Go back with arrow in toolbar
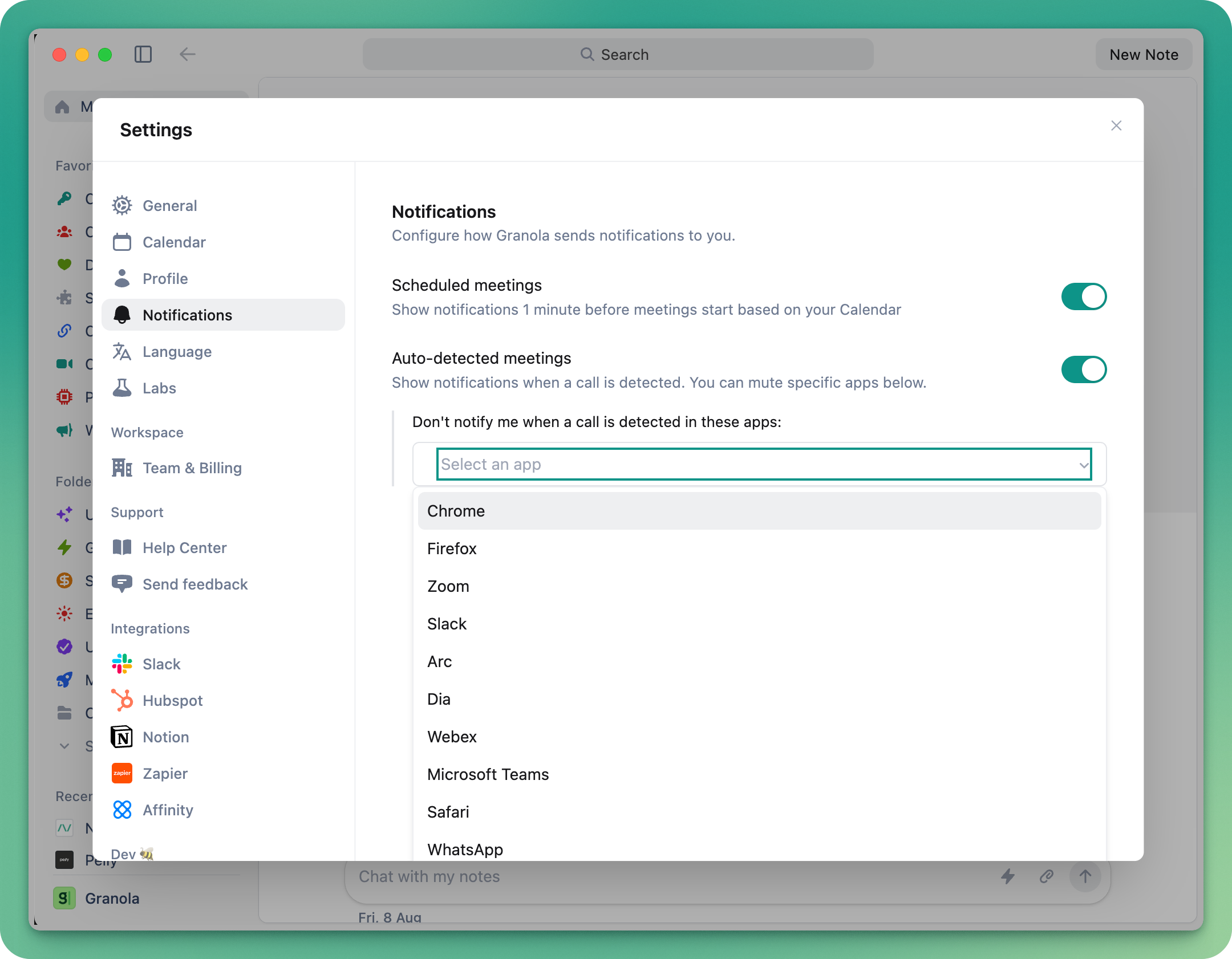The height and width of the screenshot is (959, 1232). click(x=187, y=54)
